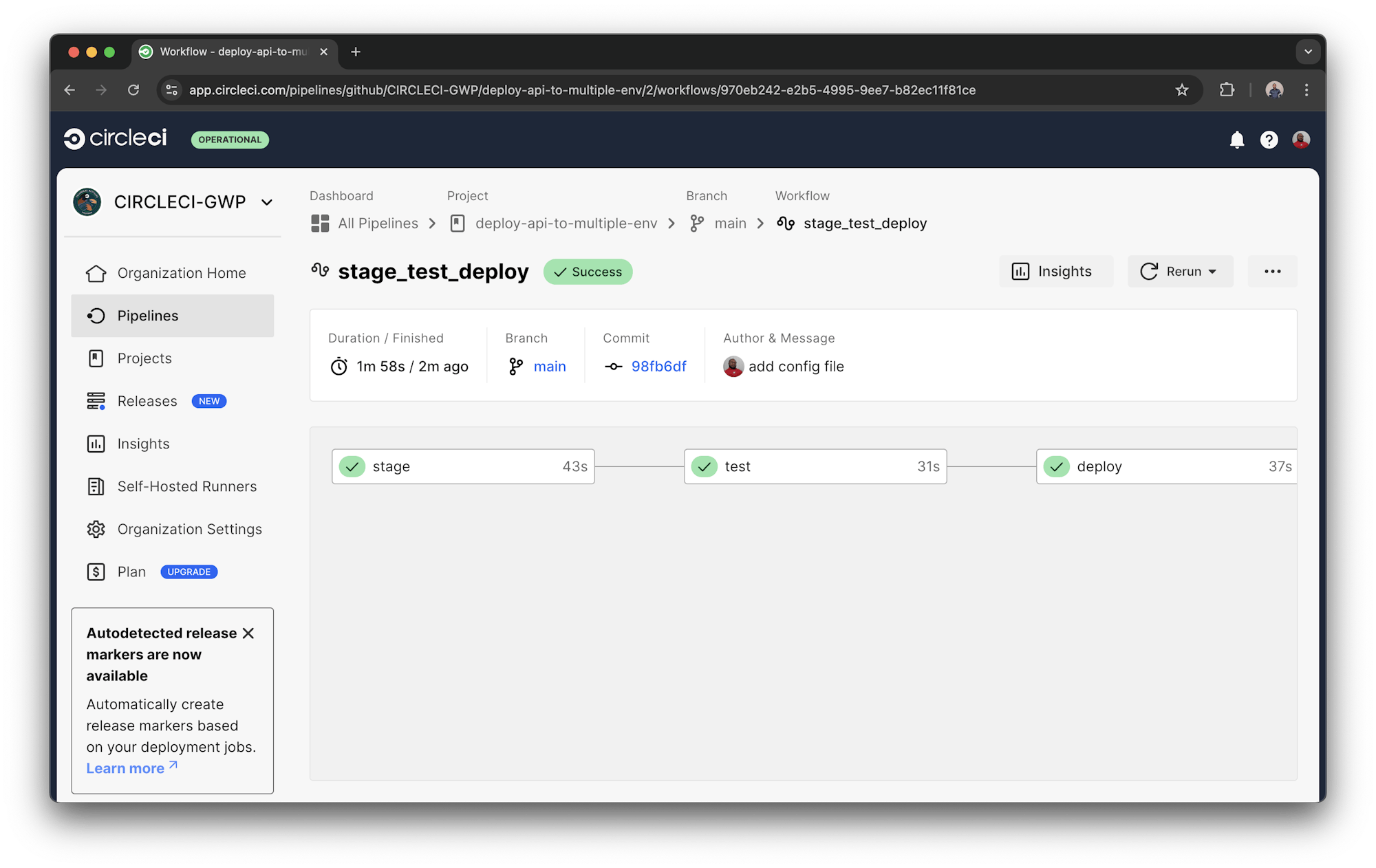Open the user avatar in the top-right

1300,140
